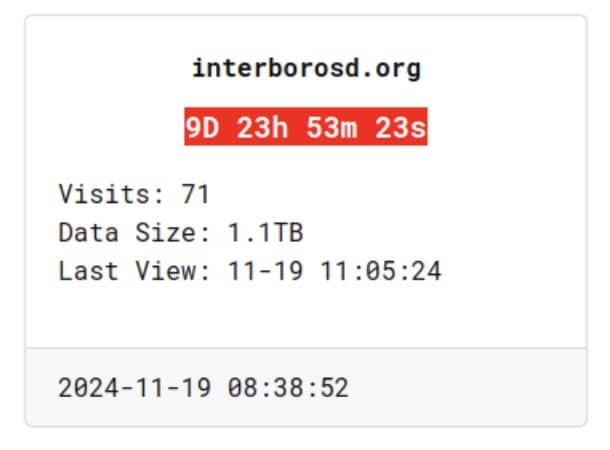Select the 11:05:24 last view time
Screen dimensions: 610x450
pyautogui.click(x=381, y=271)
